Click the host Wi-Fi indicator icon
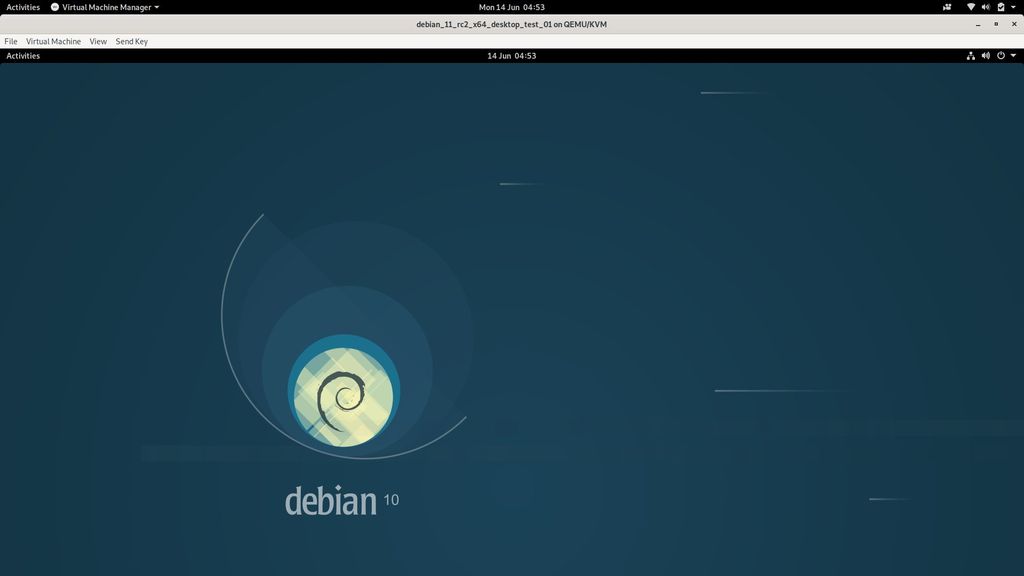The width and height of the screenshot is (1024, 576). [971, 7]
